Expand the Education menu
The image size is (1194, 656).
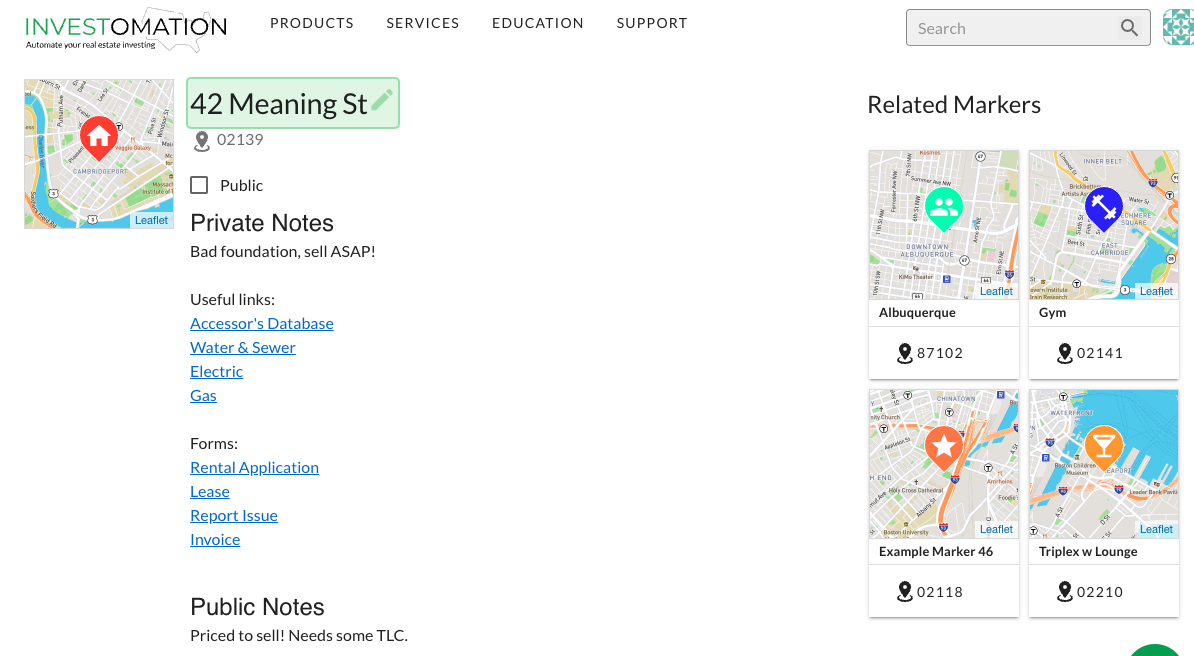click(538, 23)
